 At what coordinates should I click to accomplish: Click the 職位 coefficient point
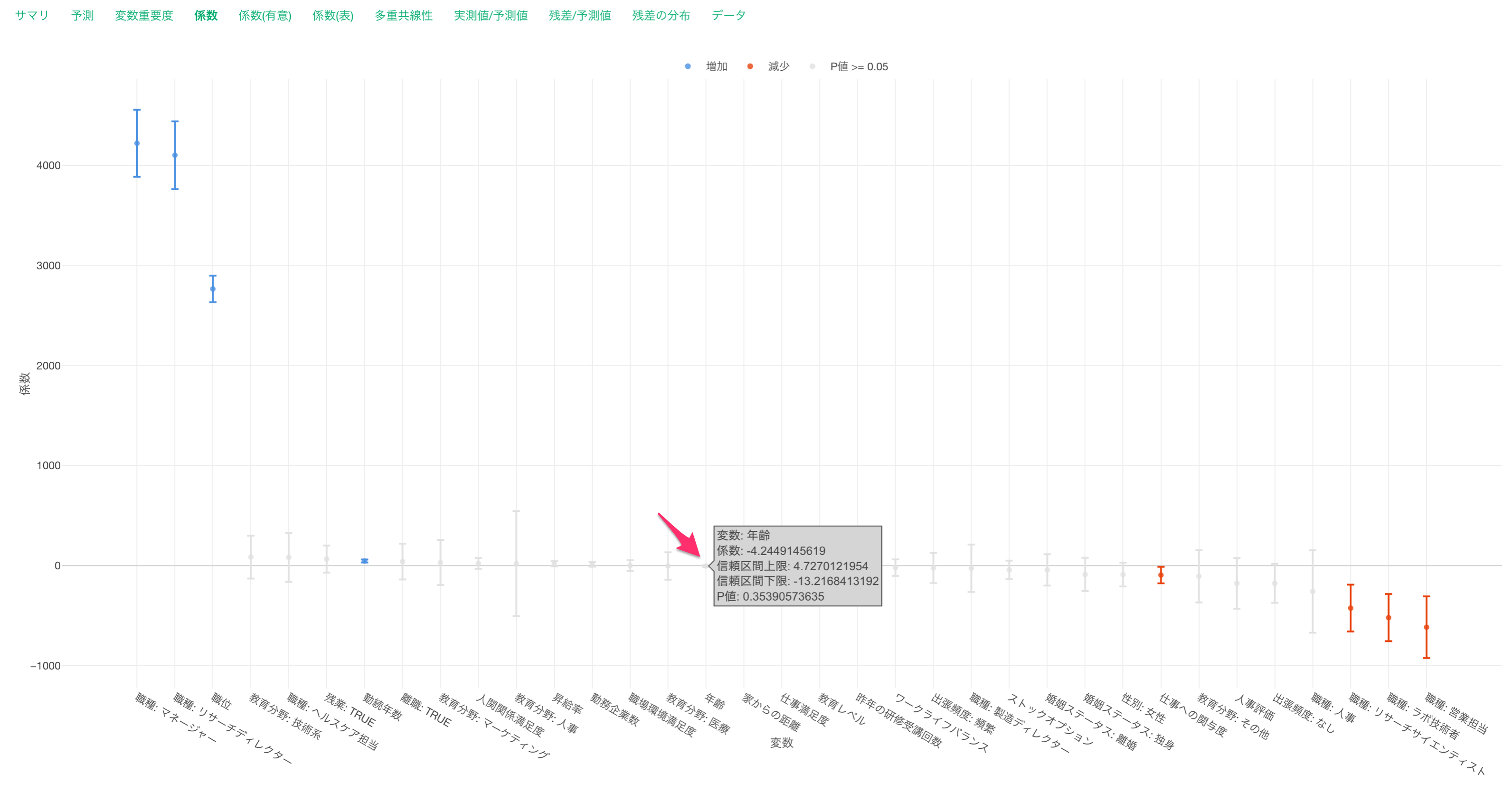tap(213, 289)
